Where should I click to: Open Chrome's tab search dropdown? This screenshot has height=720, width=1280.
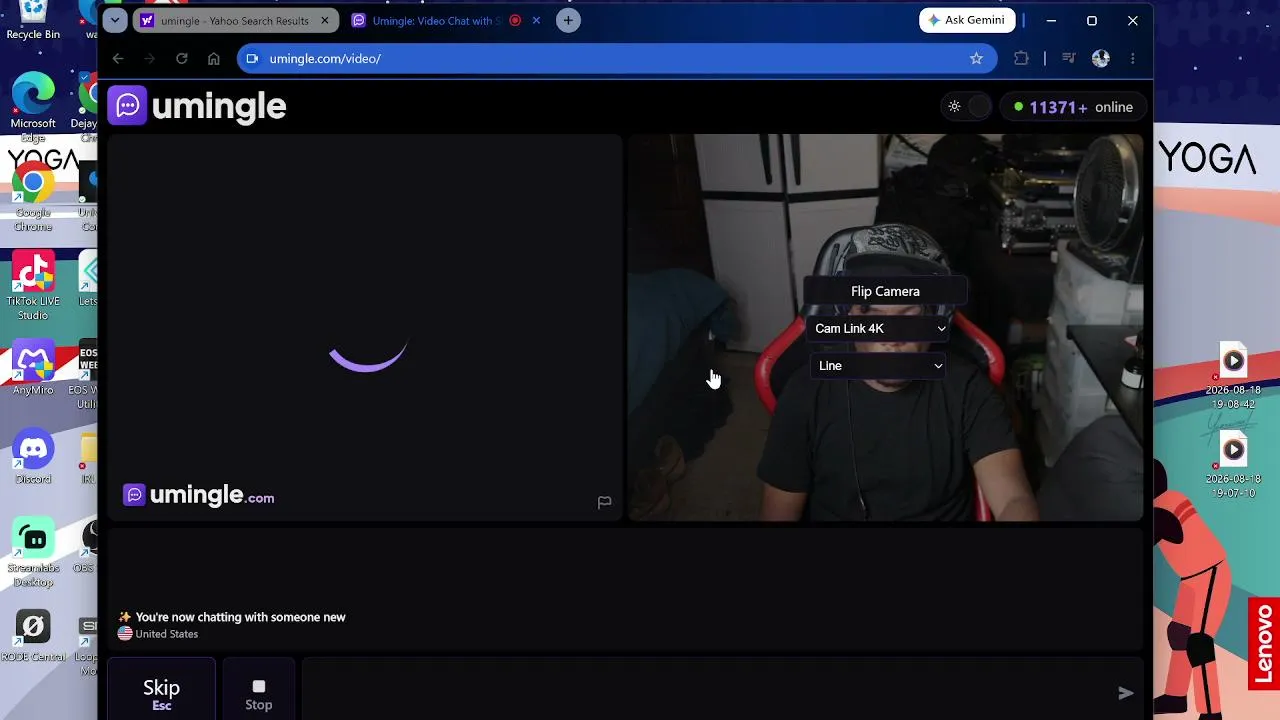pyautogui.click(x=115, y=20)
